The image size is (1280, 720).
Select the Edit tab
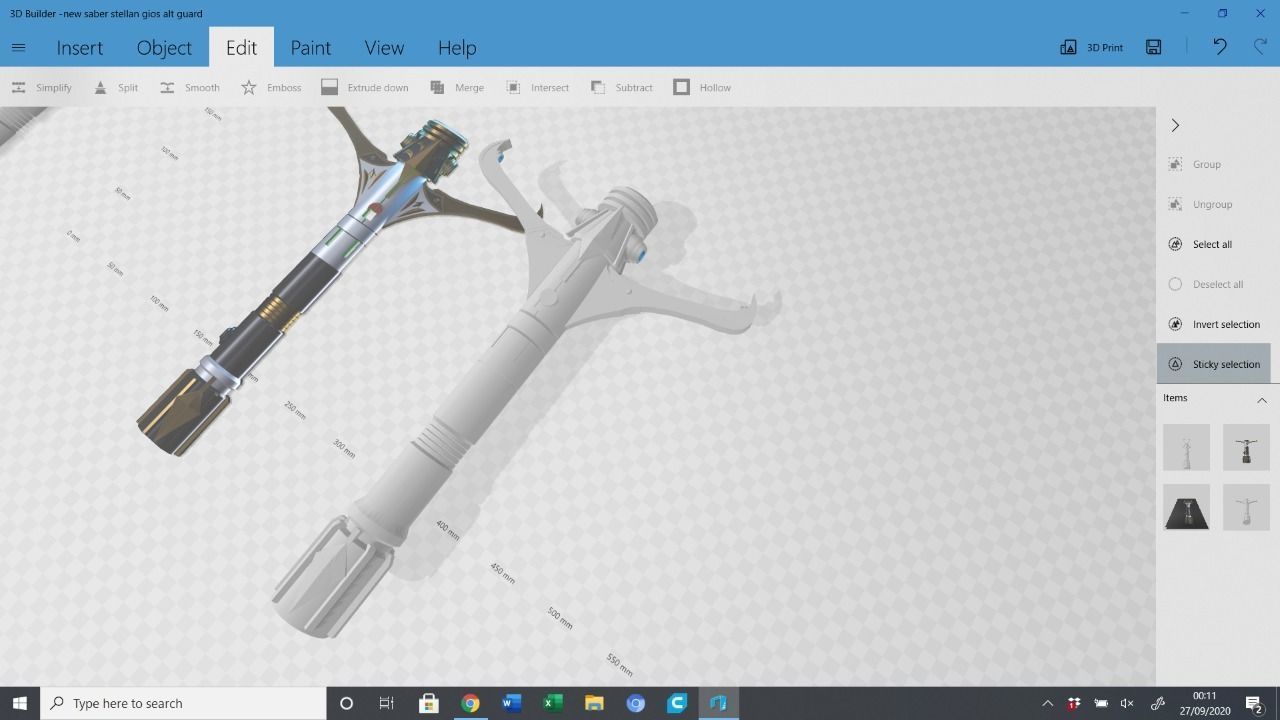(x=241, y=47)
